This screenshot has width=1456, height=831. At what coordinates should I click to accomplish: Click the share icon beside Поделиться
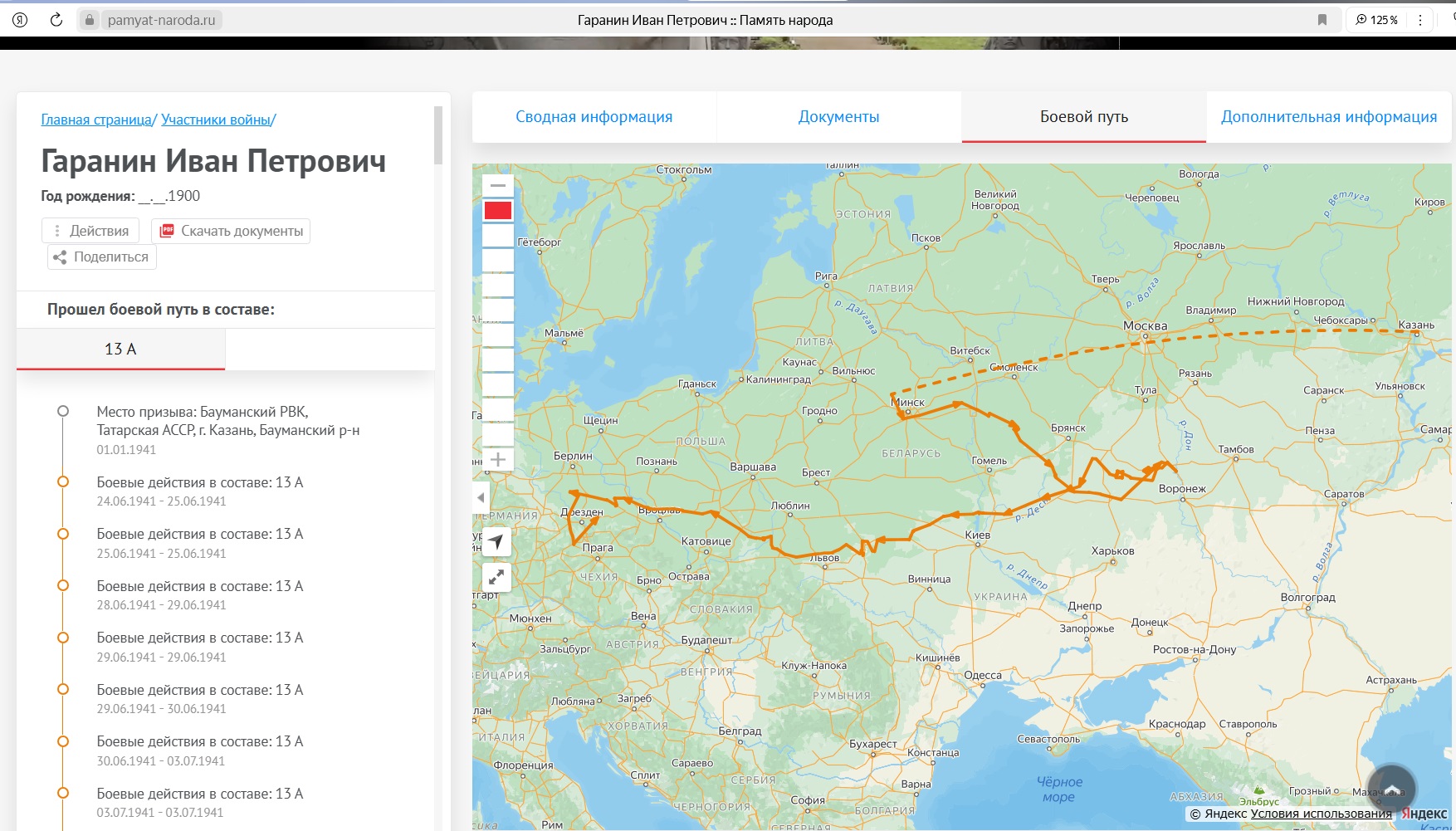coord(60,257)
